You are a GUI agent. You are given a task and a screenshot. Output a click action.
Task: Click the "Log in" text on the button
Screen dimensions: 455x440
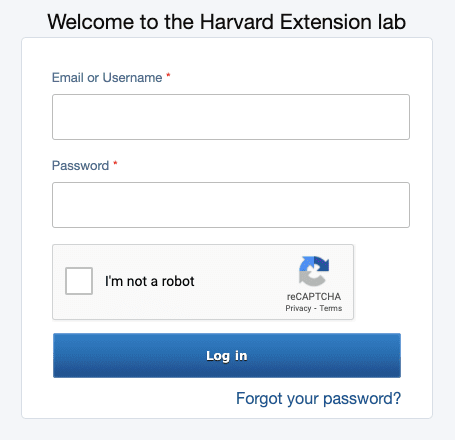pyautogui.click(x=227, y=356)
